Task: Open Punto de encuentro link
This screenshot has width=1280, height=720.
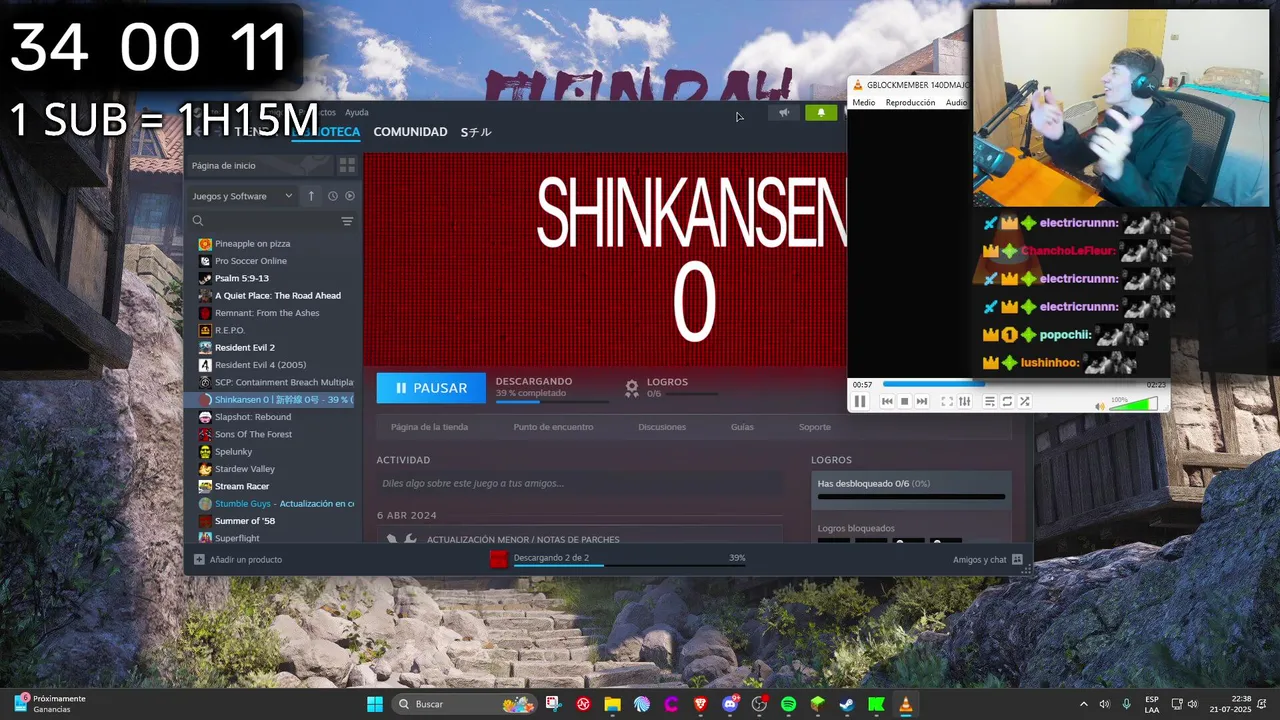Action: (x=553, y=427)
